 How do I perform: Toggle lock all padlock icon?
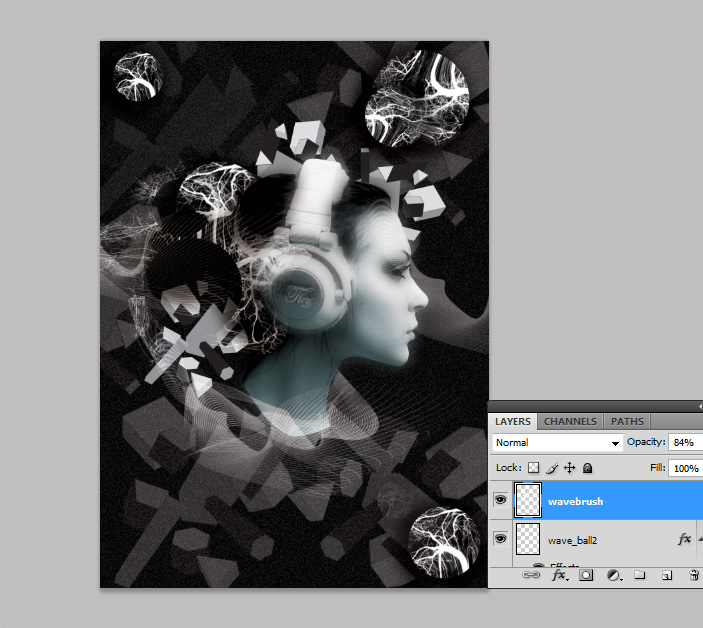(x=587, y=467)
